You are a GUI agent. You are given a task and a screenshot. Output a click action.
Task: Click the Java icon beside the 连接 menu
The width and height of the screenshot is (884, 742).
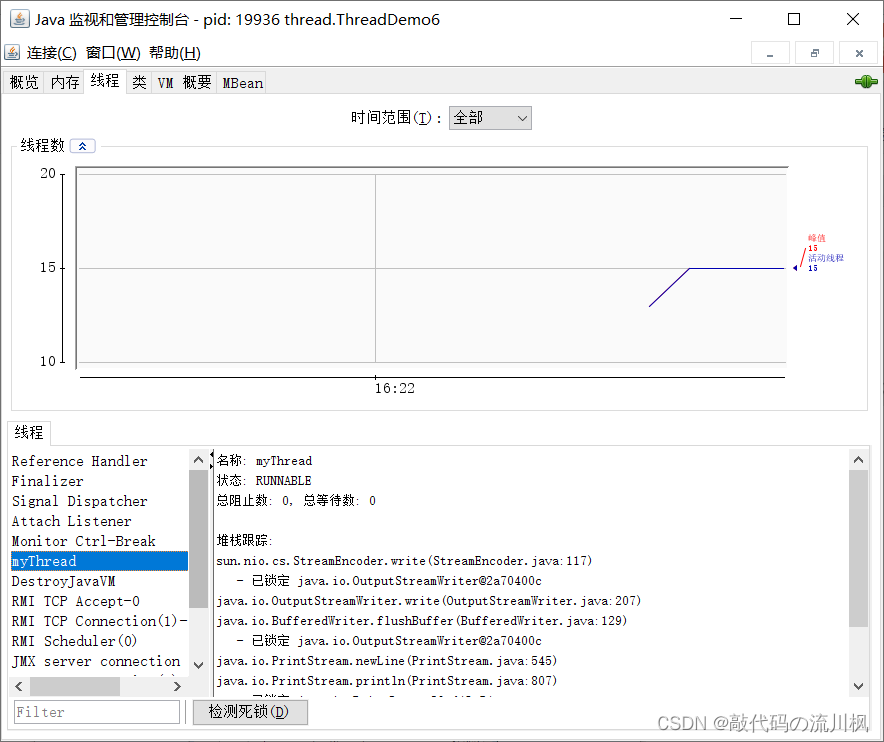(x=12, y=52)
